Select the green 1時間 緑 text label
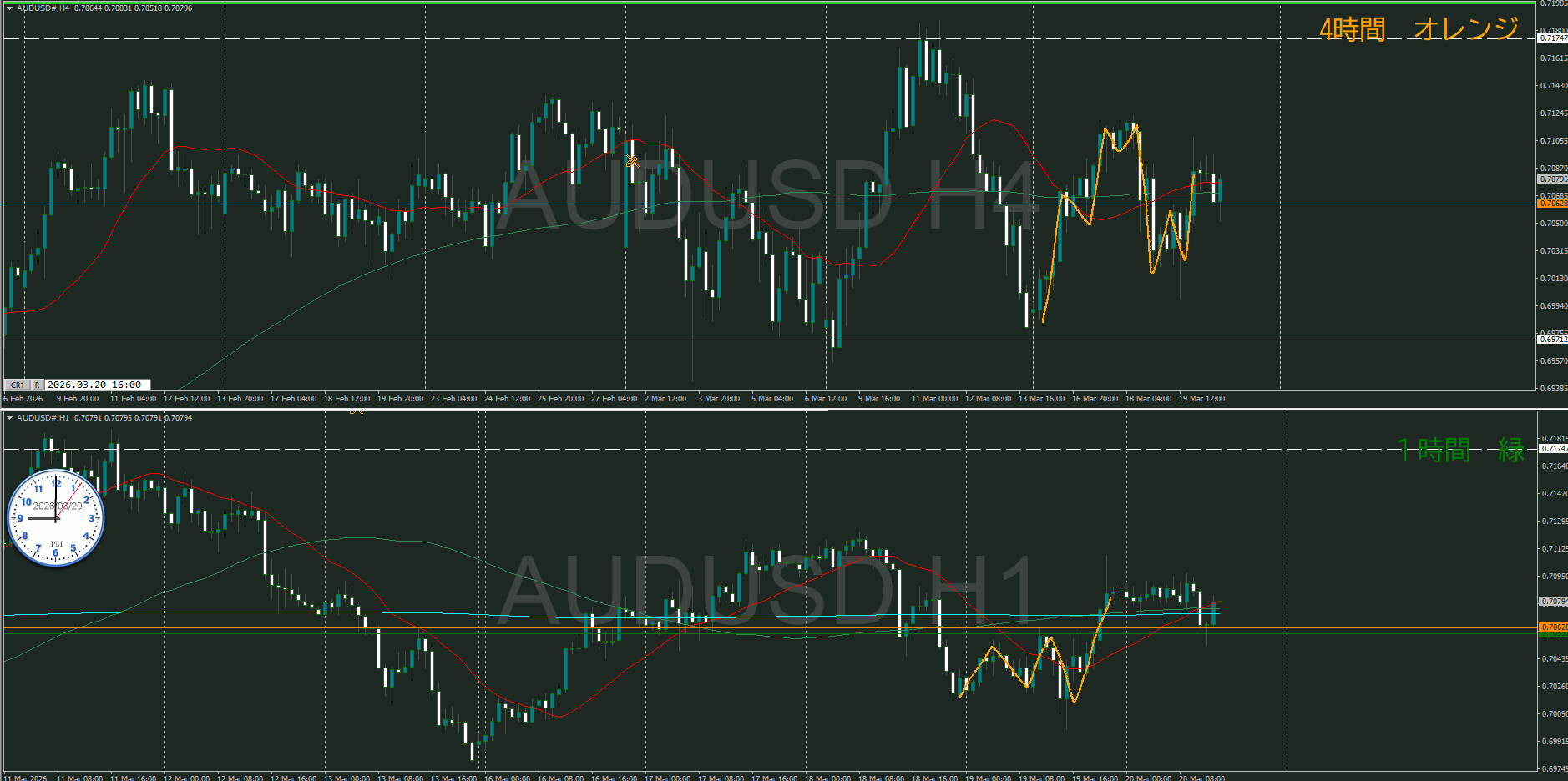 (x=1460, y=451)
